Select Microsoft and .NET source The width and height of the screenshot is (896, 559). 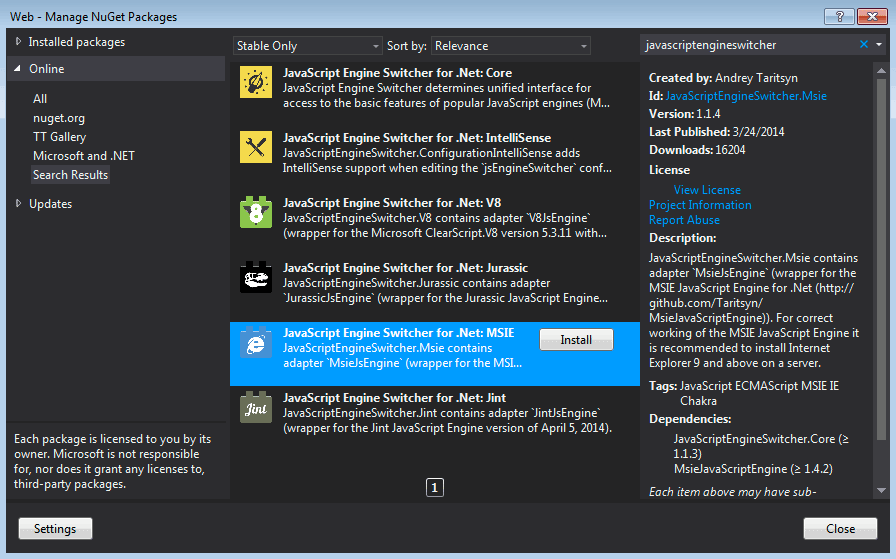click(84, 155)
